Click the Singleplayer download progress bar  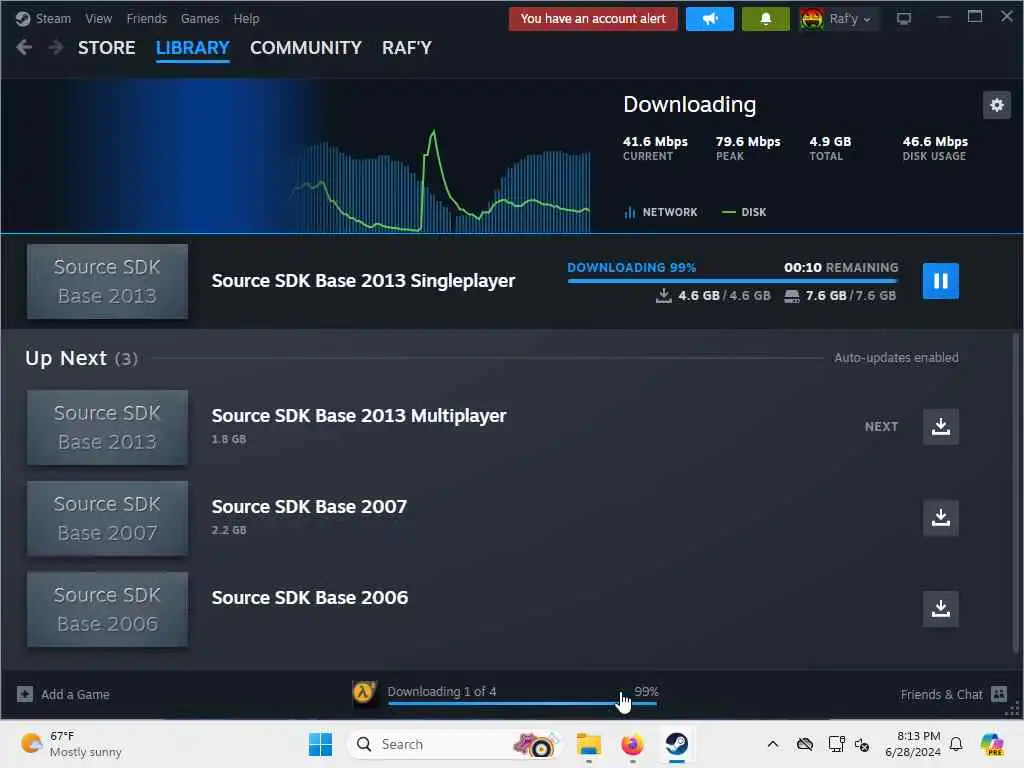point(733,281)
